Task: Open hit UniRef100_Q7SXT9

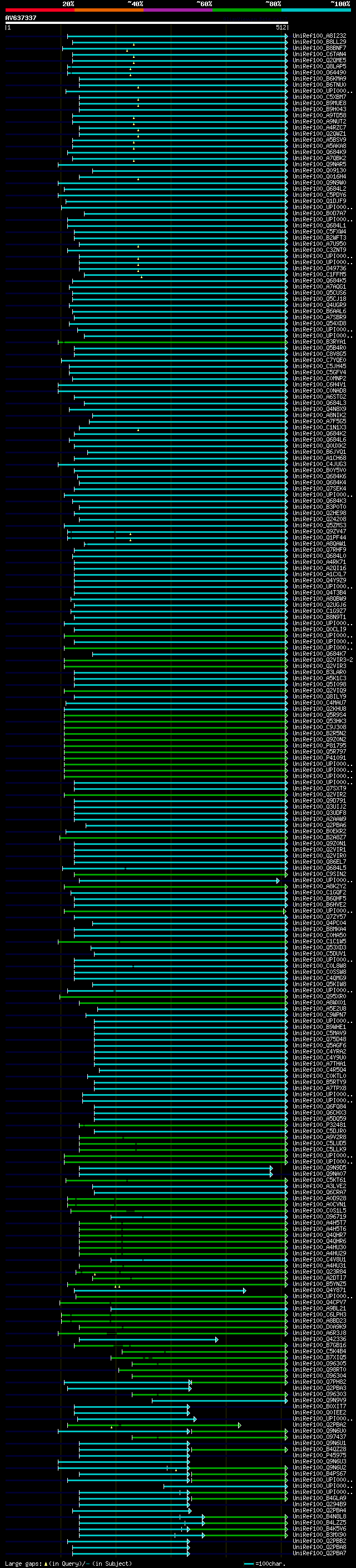Action: click(x=319, y=788)
